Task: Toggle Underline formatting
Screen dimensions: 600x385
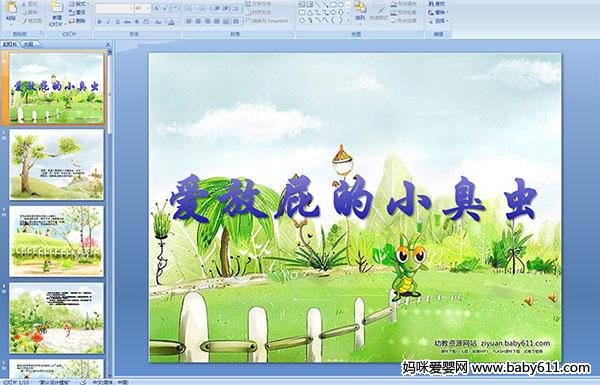Action: pos(118,22)
